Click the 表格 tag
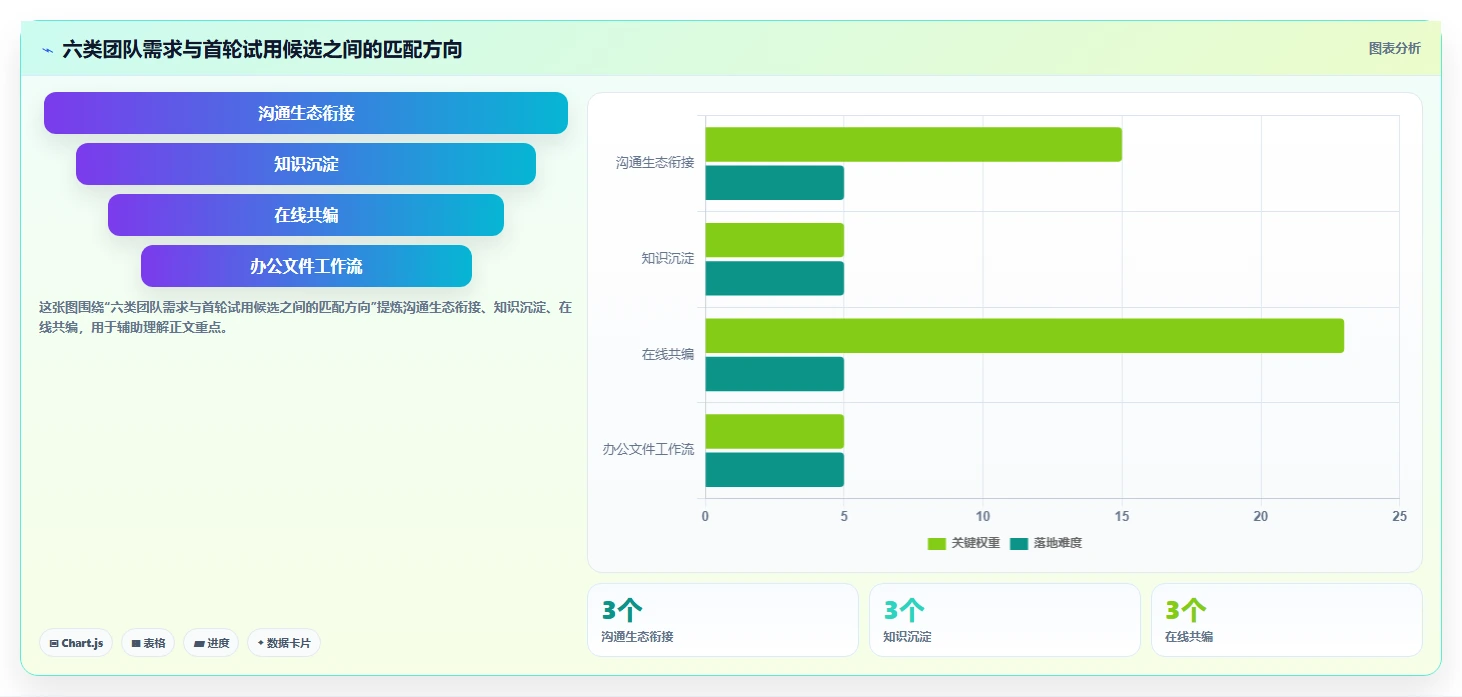This screenshot has width=1462, height=697. tap(148, 643)
